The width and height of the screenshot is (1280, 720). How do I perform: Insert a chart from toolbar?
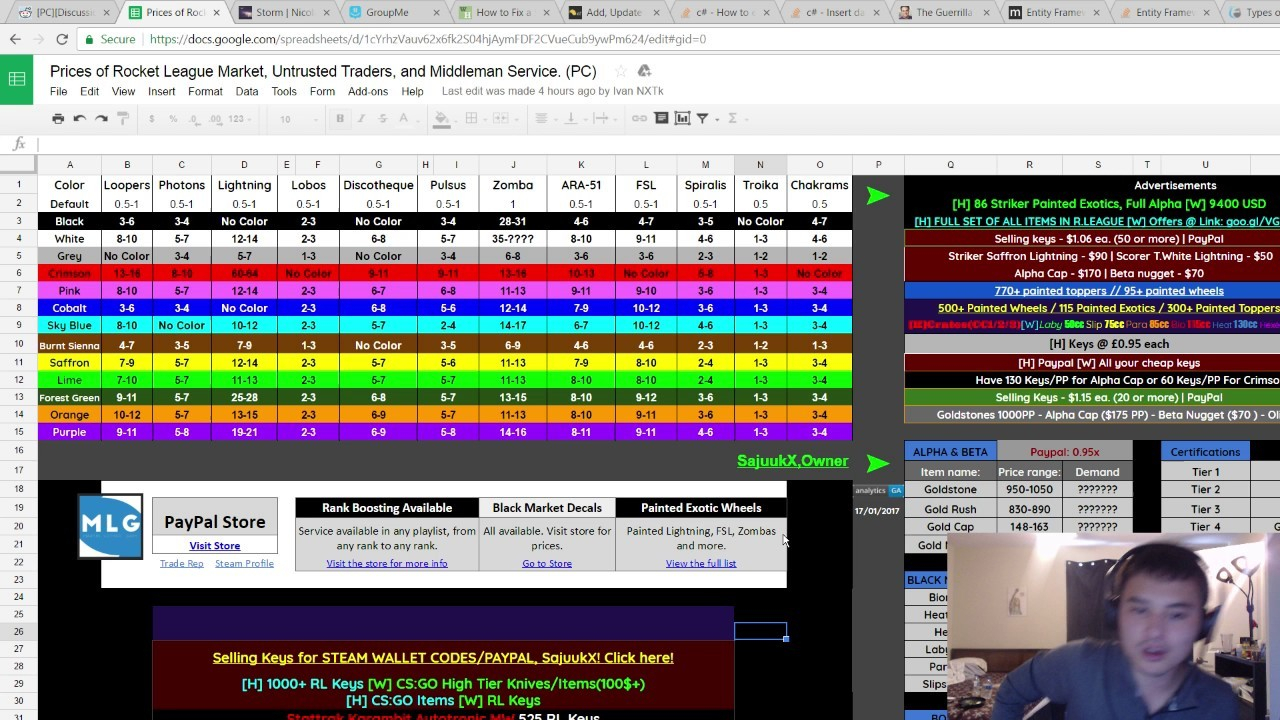[x=682, y=118]
